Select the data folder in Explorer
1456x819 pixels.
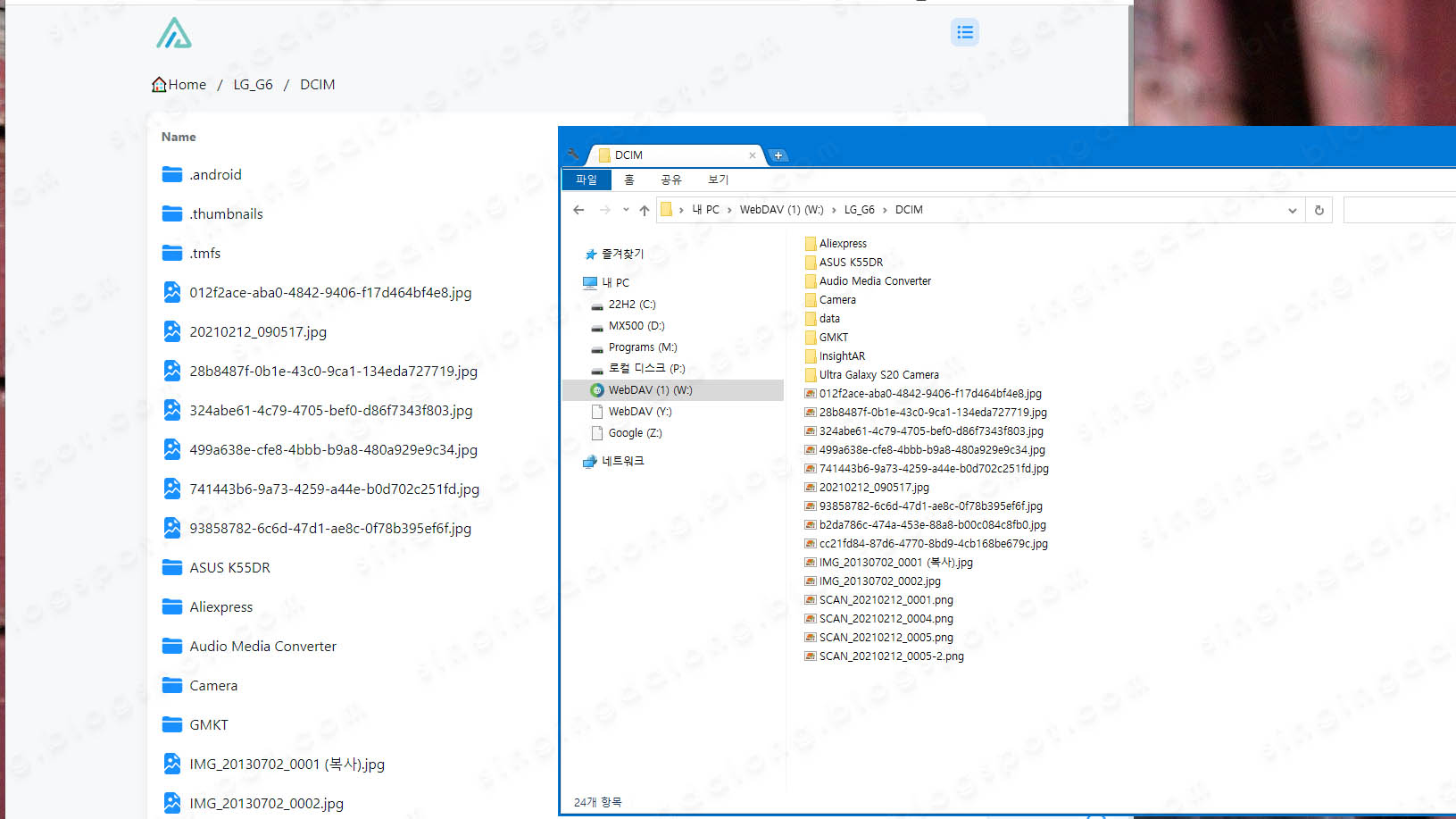[x=829, y=319]
